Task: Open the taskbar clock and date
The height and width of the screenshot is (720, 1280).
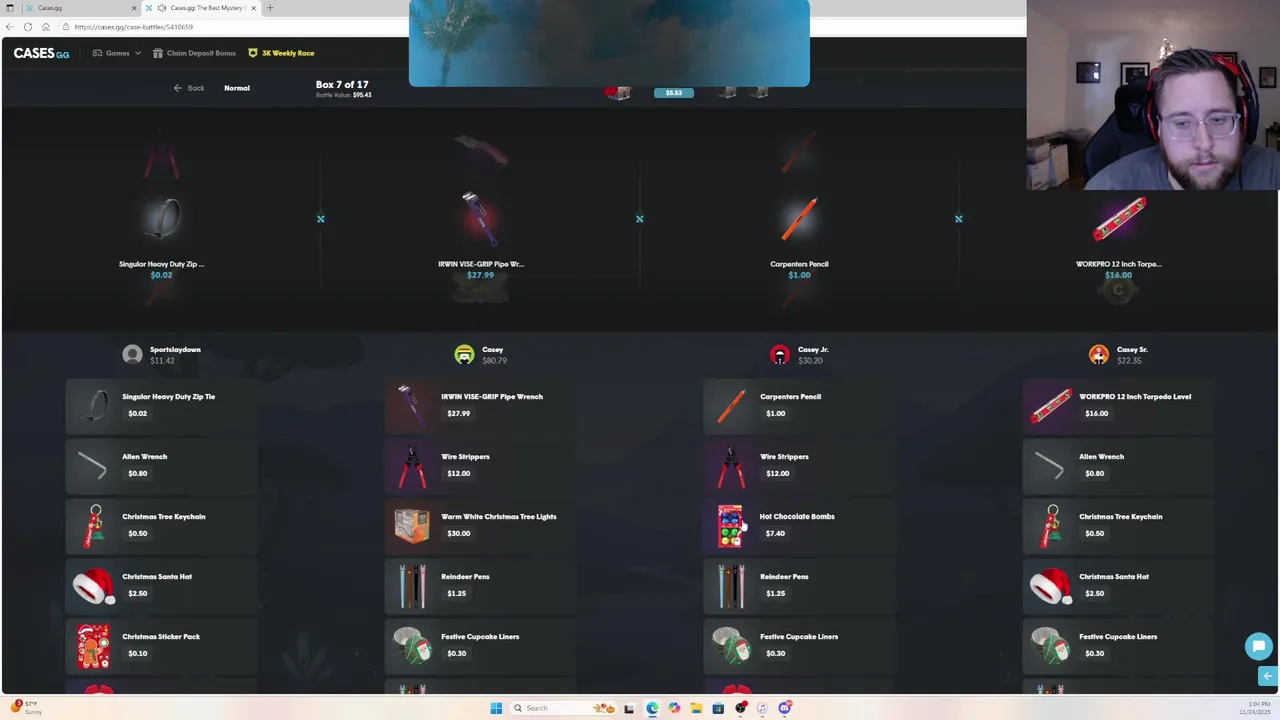Action: point(1254,708)
